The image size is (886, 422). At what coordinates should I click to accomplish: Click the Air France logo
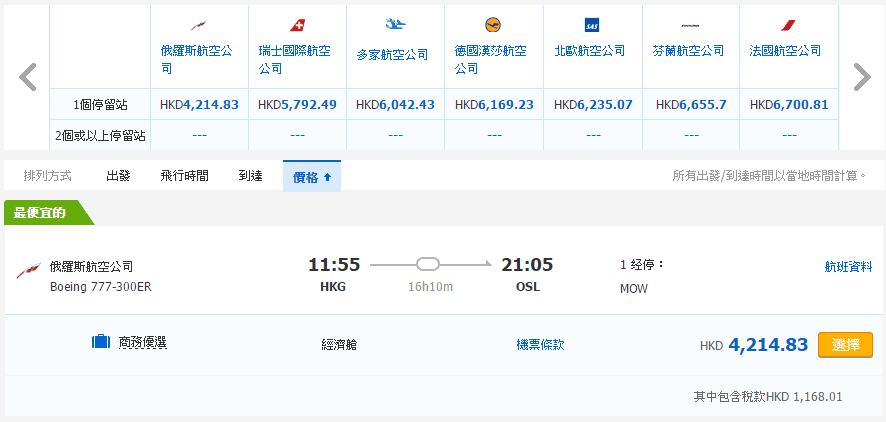point(787,25)
